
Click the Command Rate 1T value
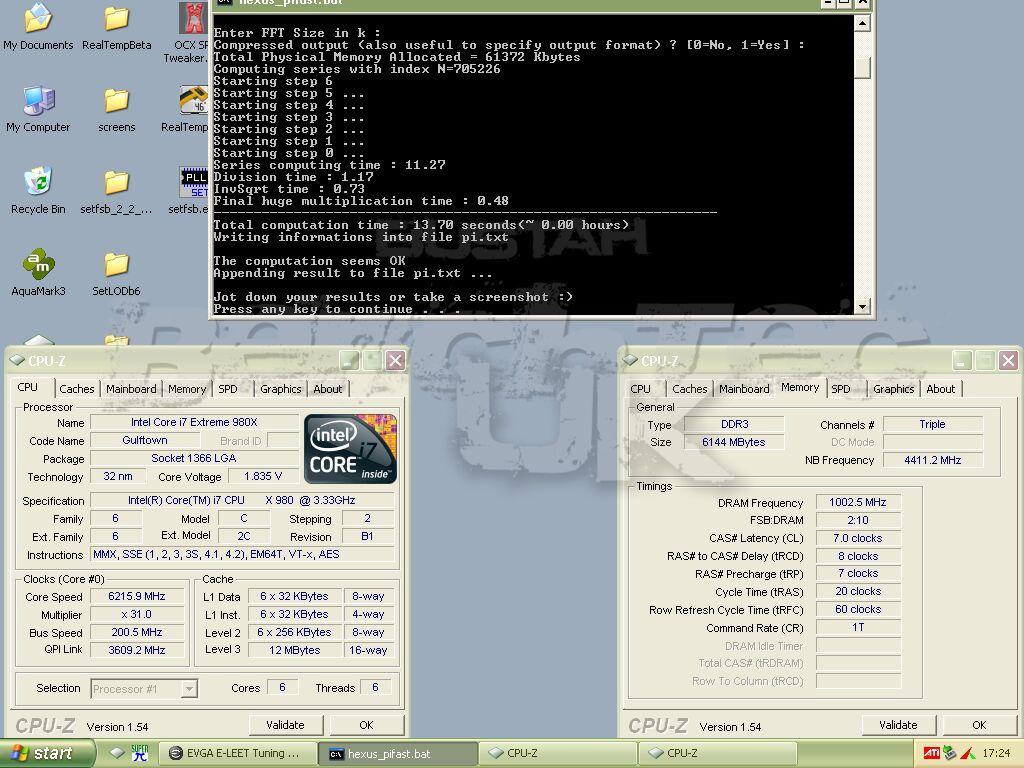coord(858,627)
